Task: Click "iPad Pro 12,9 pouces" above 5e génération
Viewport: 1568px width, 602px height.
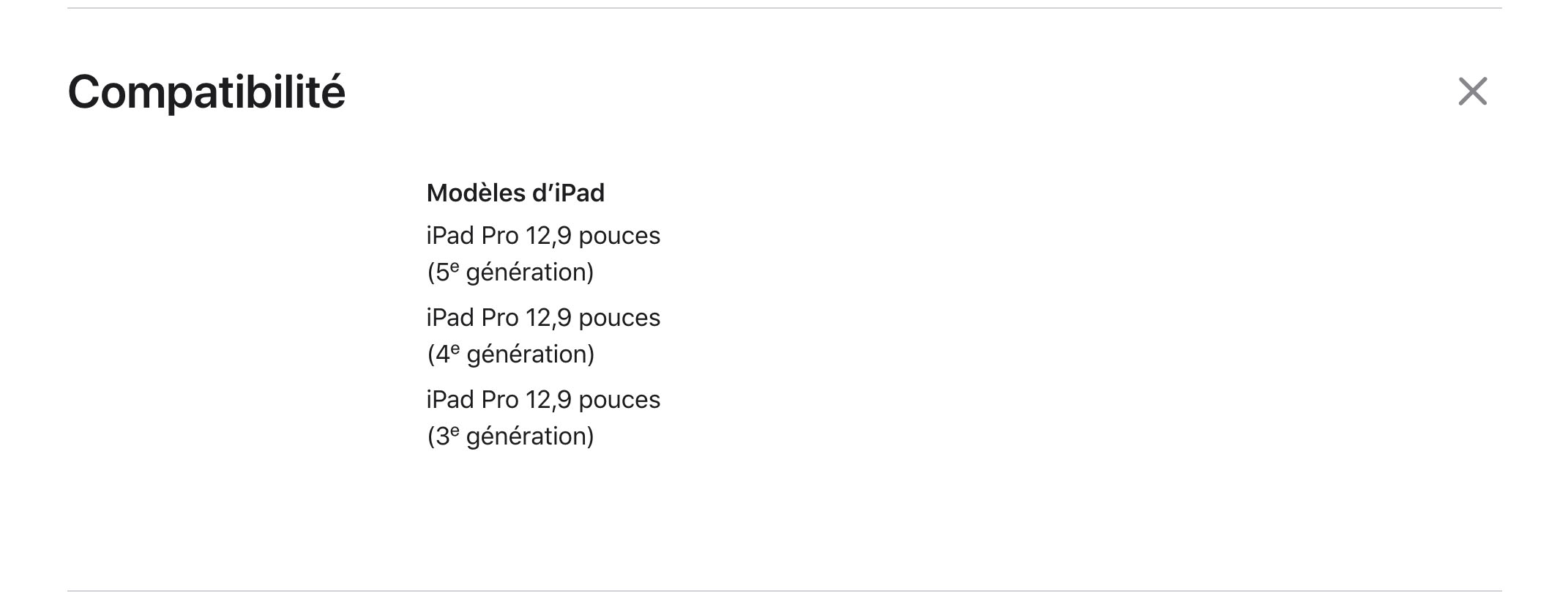Action: [543, 236]
